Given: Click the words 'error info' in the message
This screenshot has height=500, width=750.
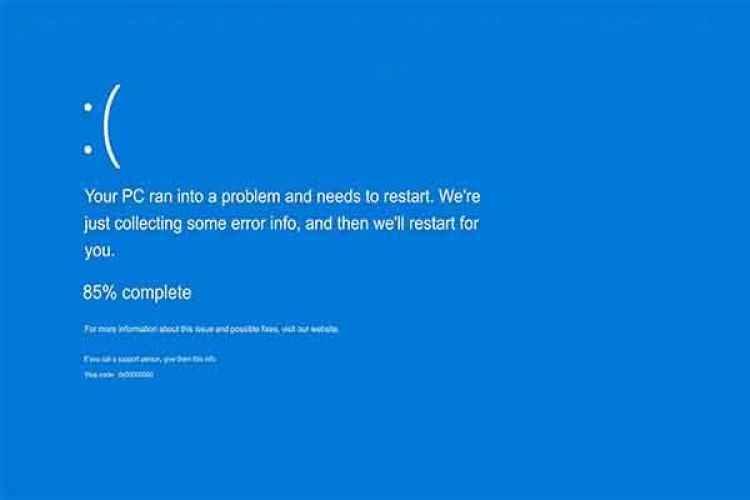Looking at the screenshot, I should 265,223.
